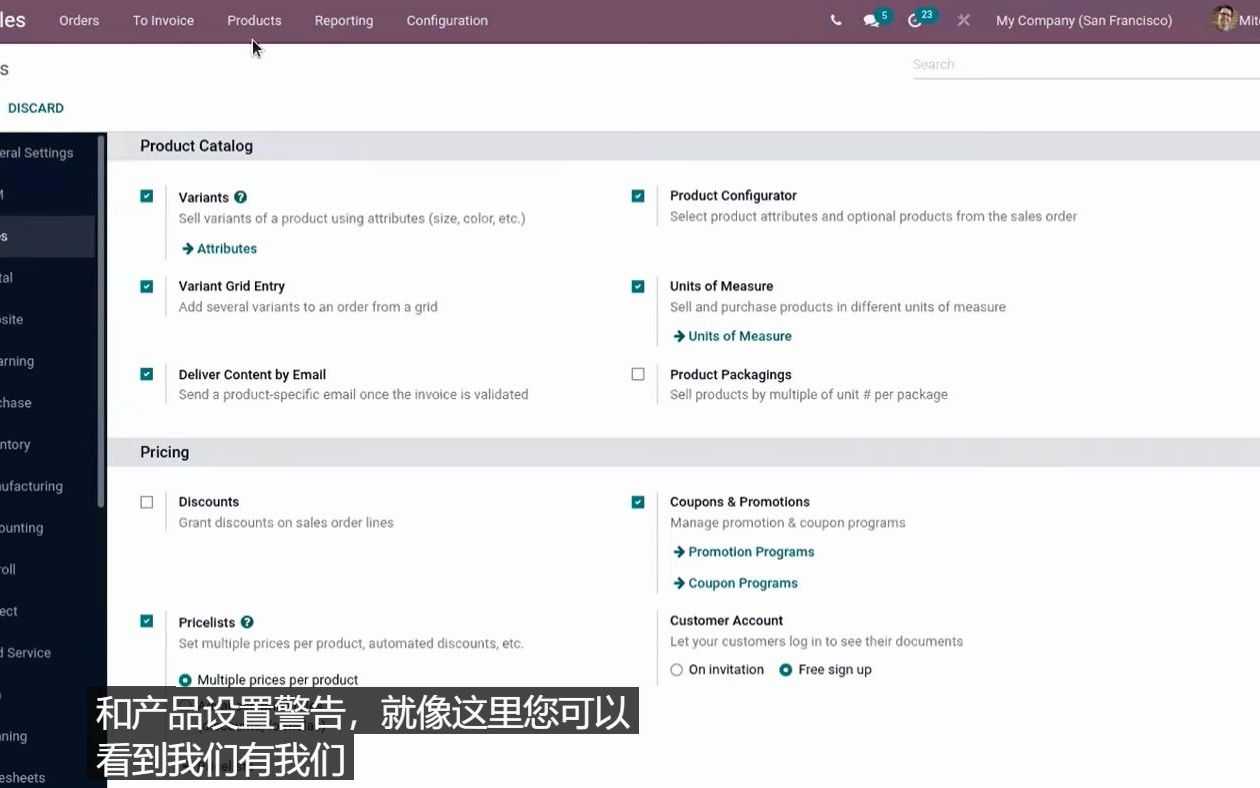This screenshot has width=1260, height=788.
Task: Enable the Discounts checkbox
Action: [146, 502]
